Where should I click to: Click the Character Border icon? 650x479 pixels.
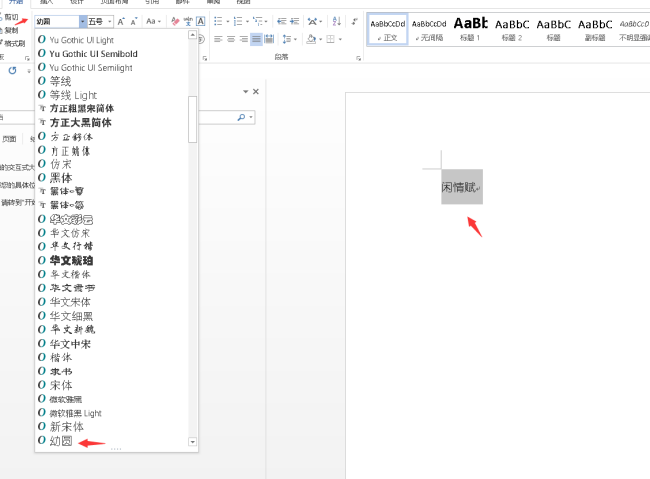point(201,21)
